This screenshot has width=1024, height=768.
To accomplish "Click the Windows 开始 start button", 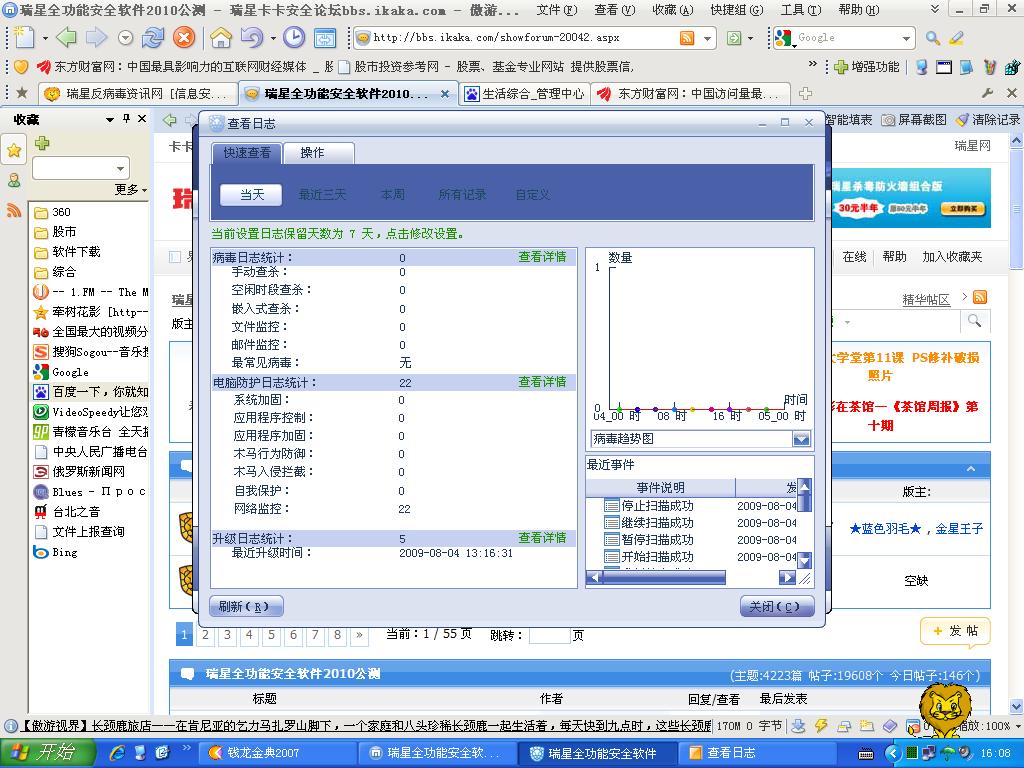I will click(48, 752).
